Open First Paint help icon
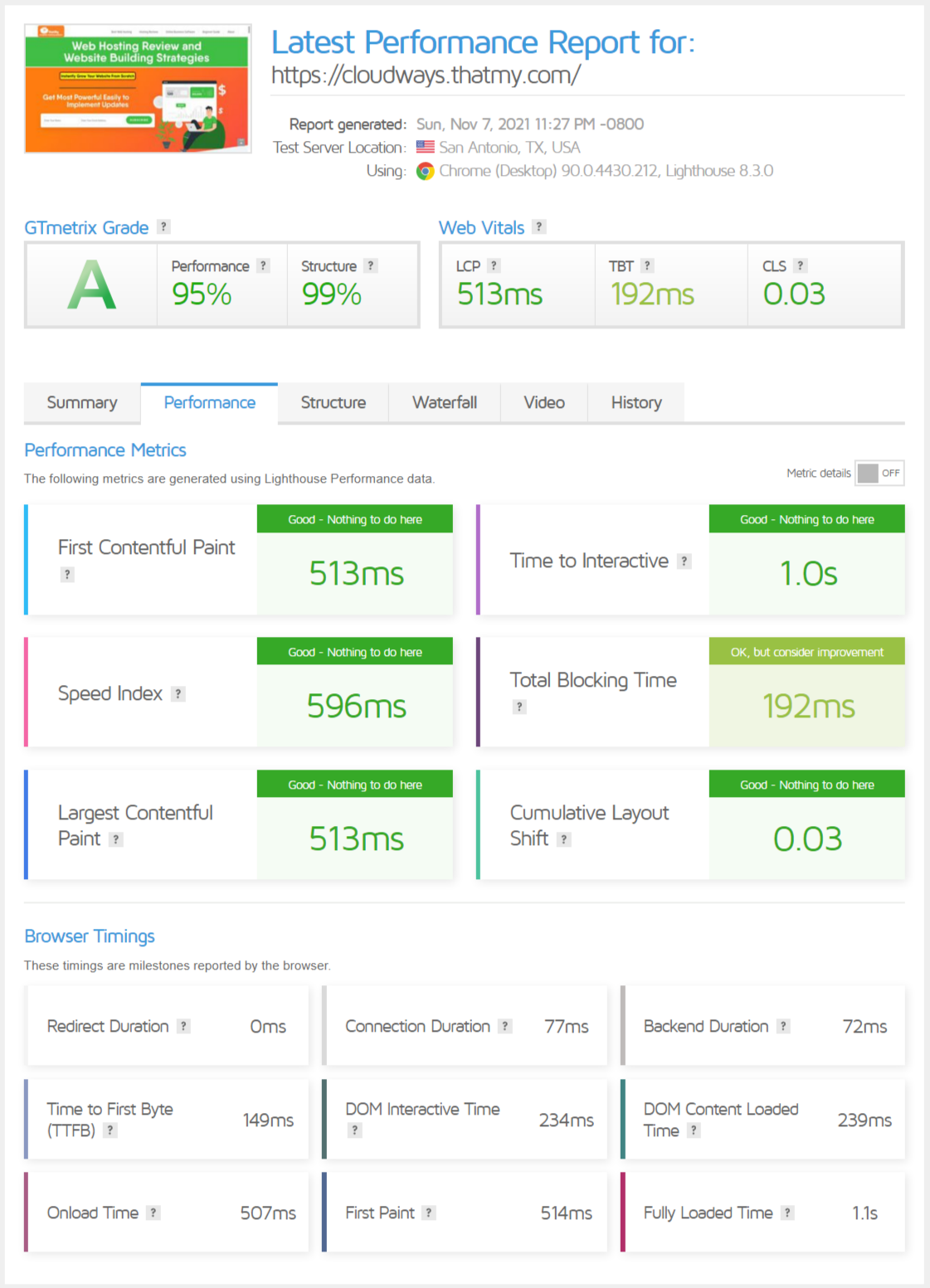The height and width of the screenshot is (1288, 930). (429, 1213)
